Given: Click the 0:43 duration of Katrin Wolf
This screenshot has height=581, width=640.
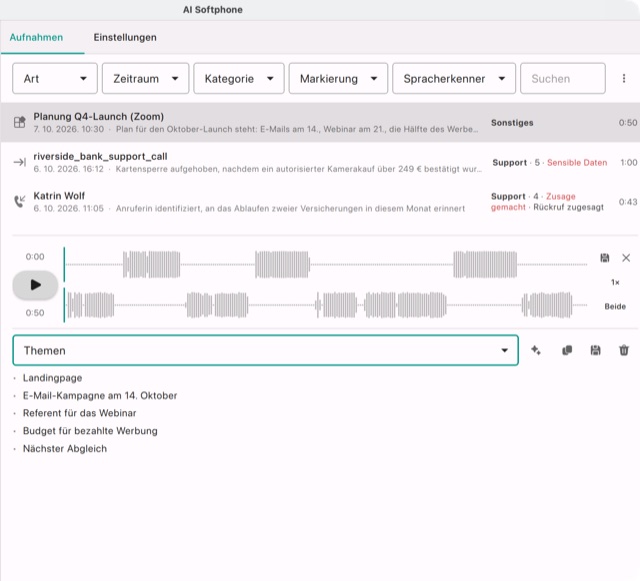Looking at the screenshot, I should tap(628, 202).
